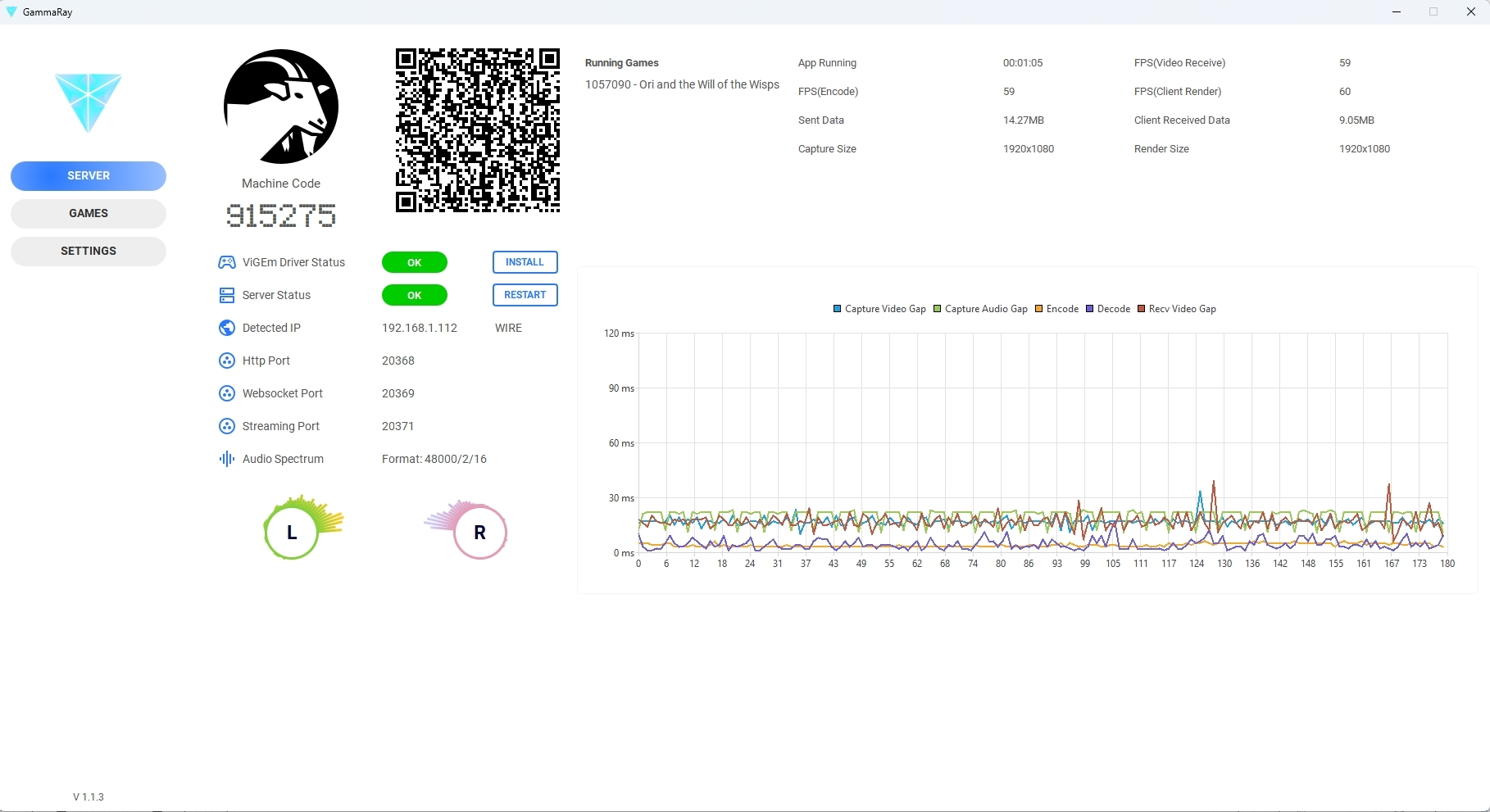This screenshot has width=1490, height=812.
Task: Open the GAMES tab
Action: 89,213
